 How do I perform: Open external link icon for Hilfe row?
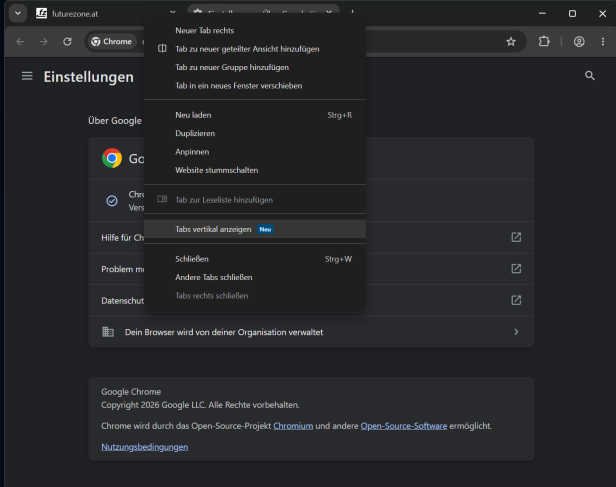click(516, 237)
